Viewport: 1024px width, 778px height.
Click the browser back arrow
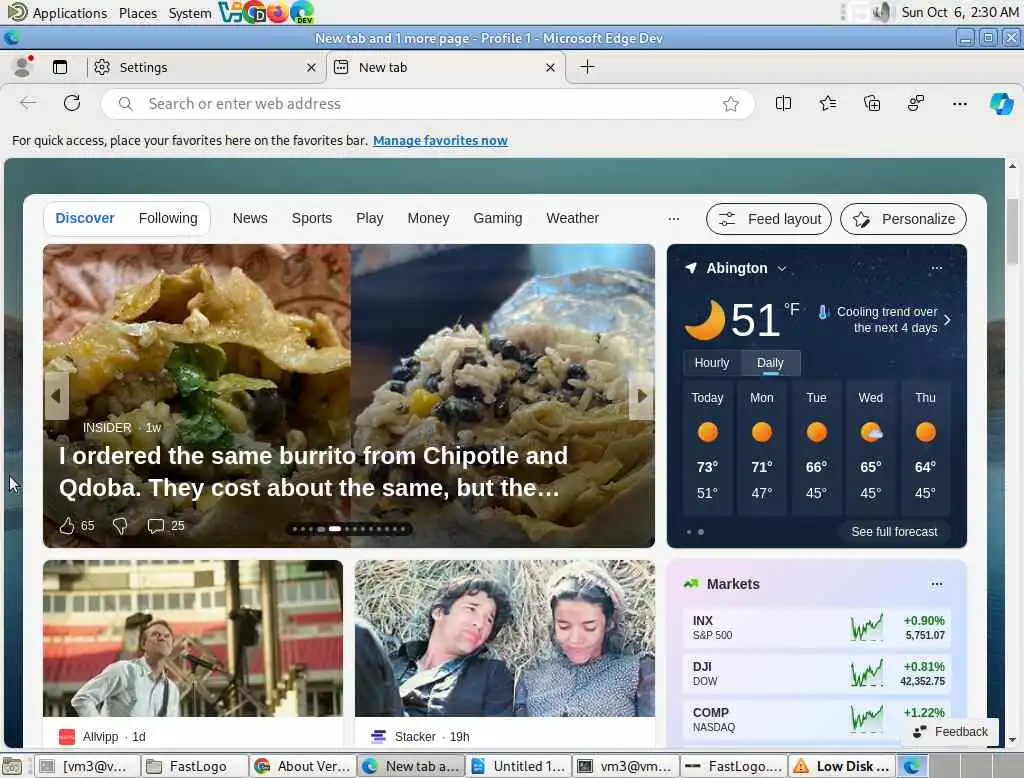(x=28, y=103)
